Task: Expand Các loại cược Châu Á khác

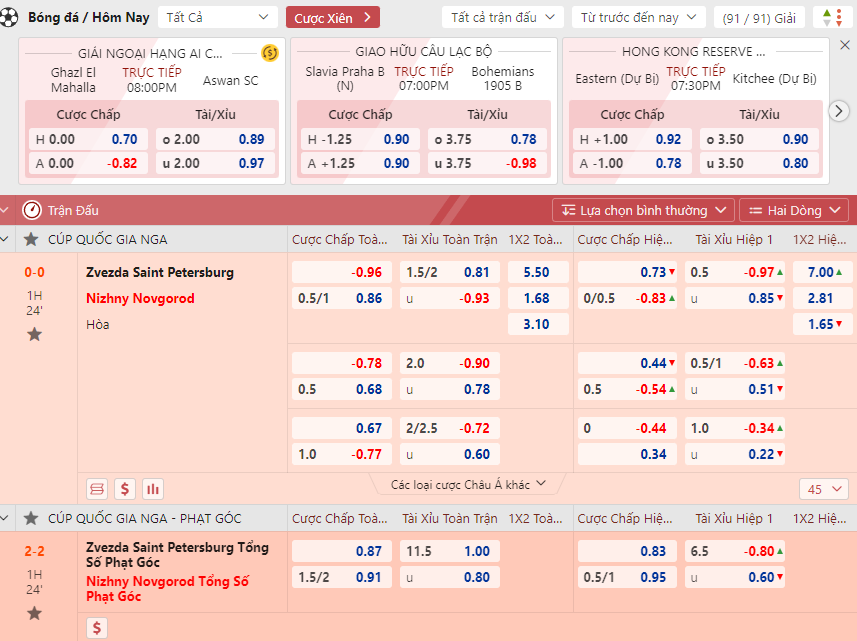Action: click(469, 484)
